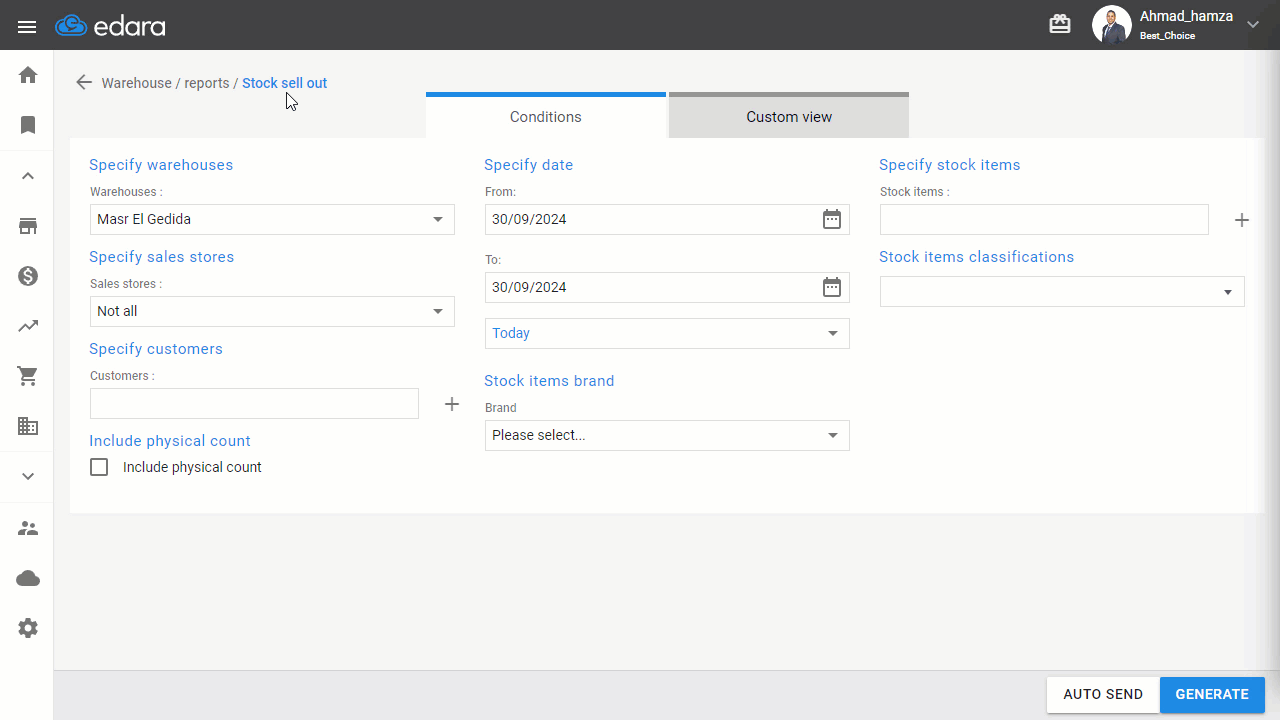Open the Warehouses dropdown
1280x720 pixels.
(272, 219)
